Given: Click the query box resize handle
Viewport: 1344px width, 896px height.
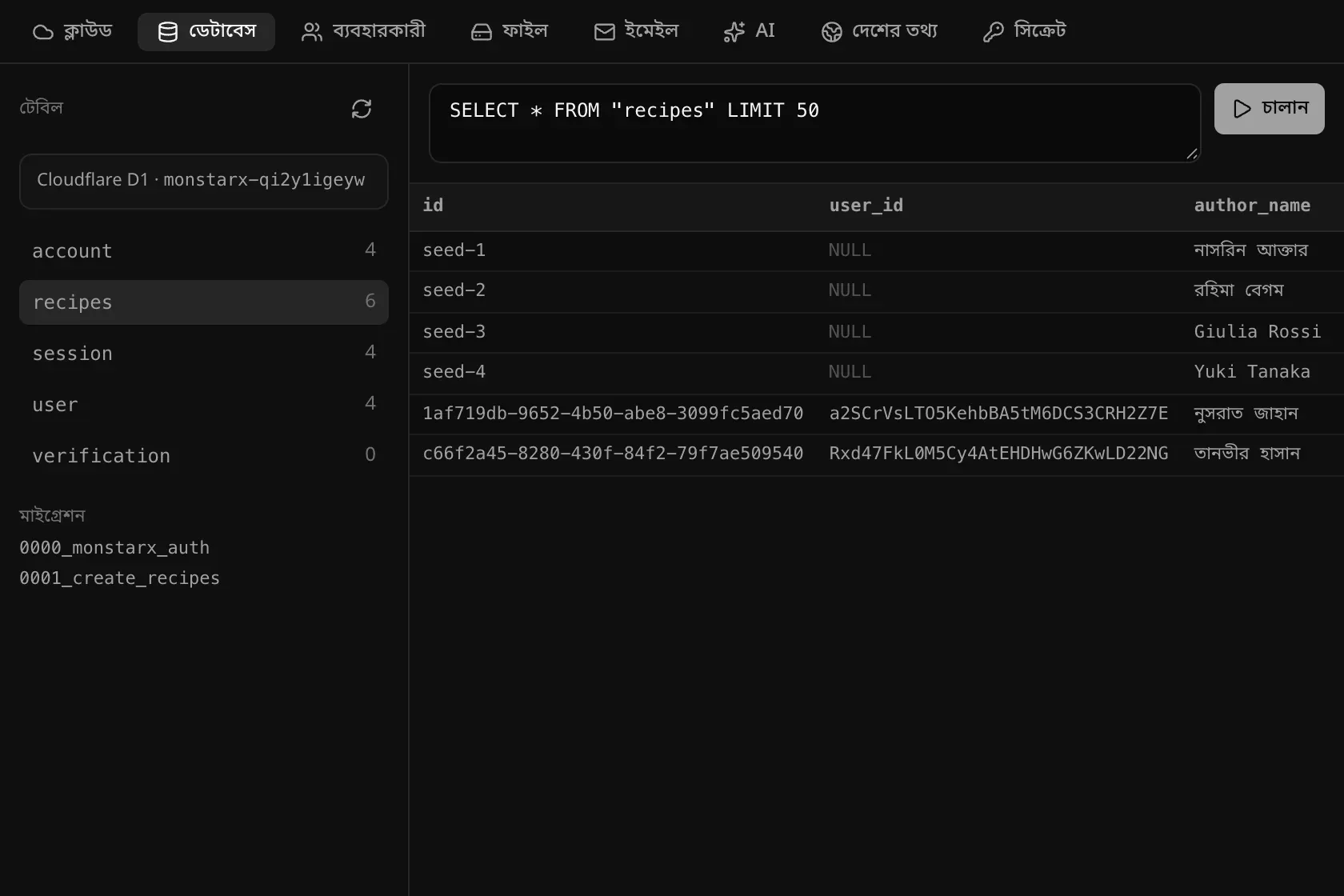Looking at the screenshot, I should coord(1192,154).
